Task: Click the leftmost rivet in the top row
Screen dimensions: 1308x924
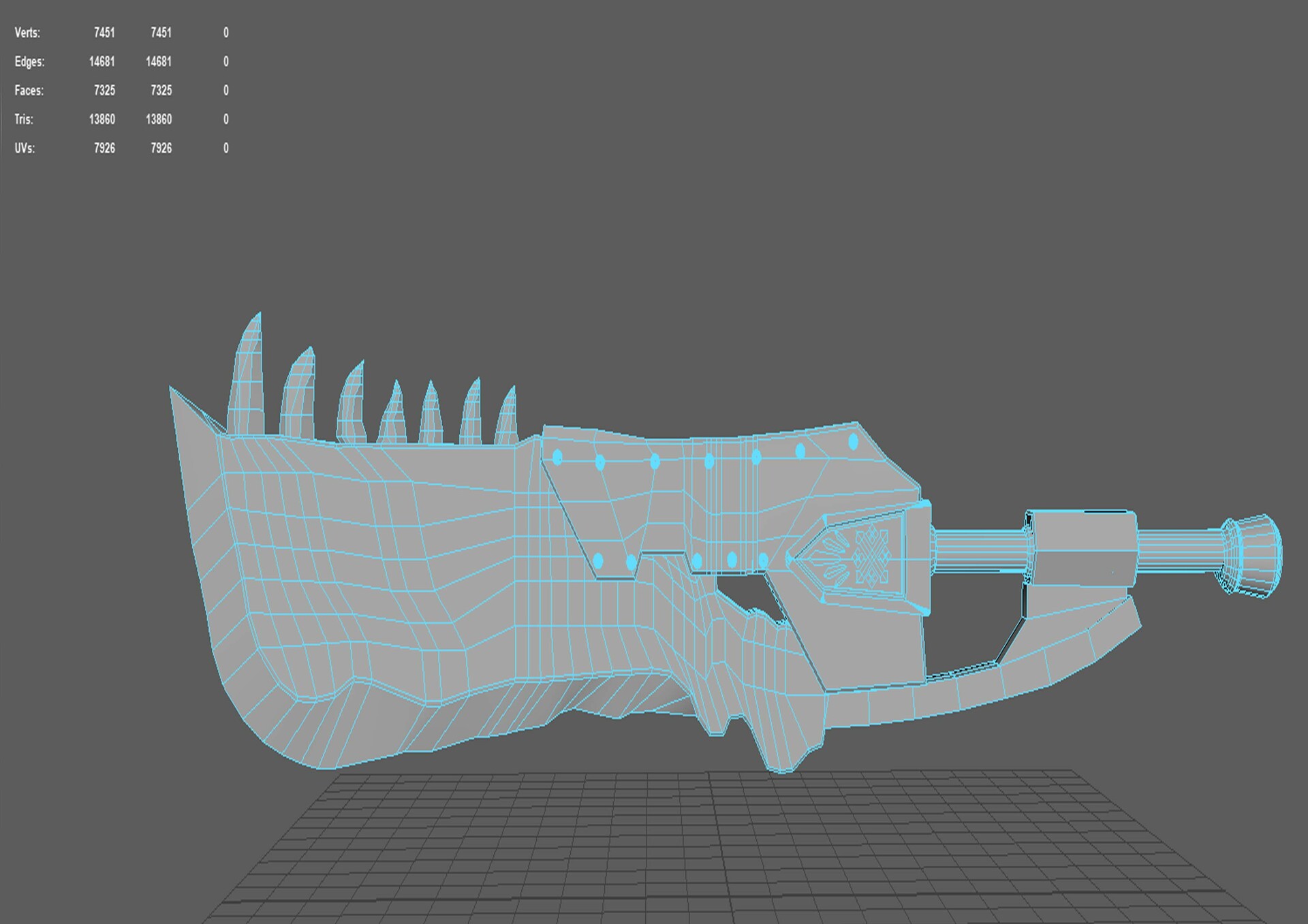Action: (x=557, y=458)
